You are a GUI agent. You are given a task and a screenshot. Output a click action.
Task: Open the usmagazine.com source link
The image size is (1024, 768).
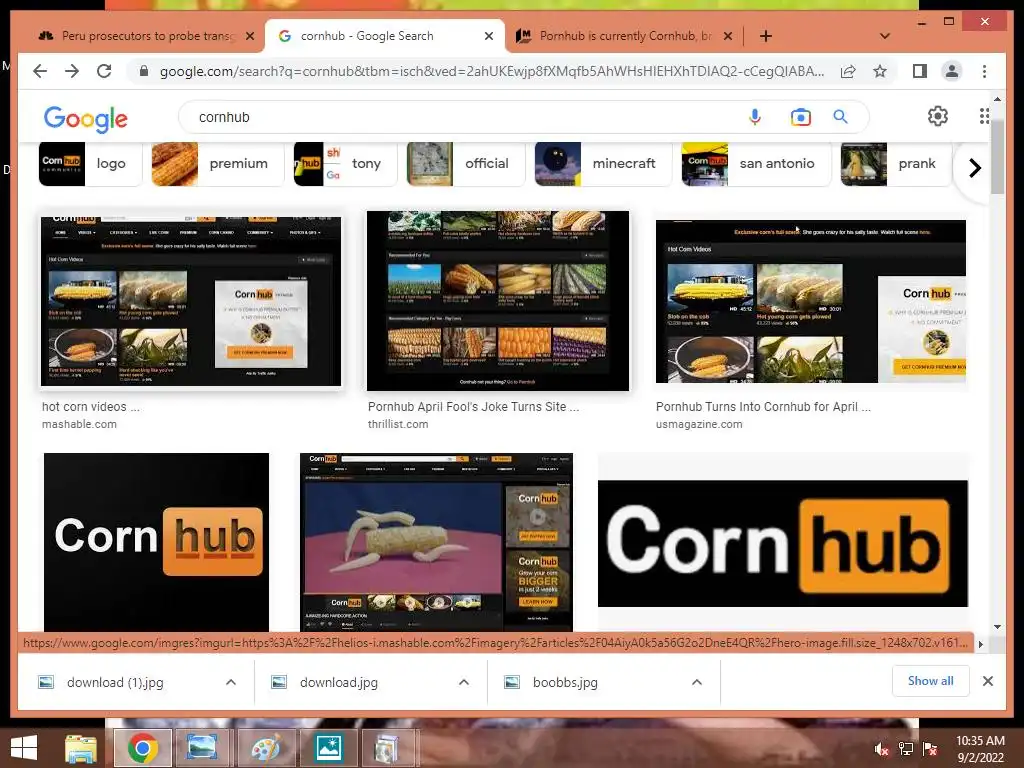699,424
